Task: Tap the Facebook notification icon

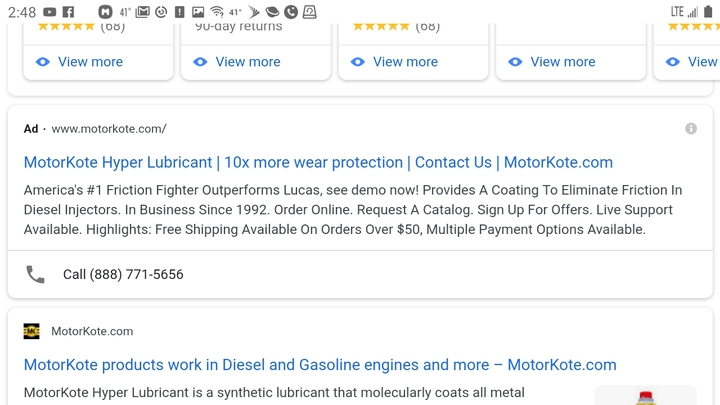Action: click(68, 12)
